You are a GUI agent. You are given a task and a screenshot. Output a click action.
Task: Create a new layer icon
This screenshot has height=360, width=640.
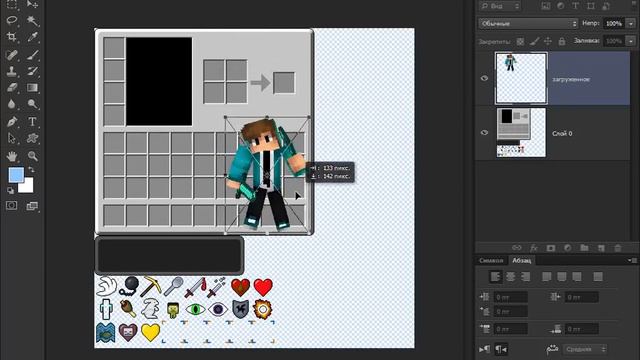pyautogui.click(x=601, y=248)
